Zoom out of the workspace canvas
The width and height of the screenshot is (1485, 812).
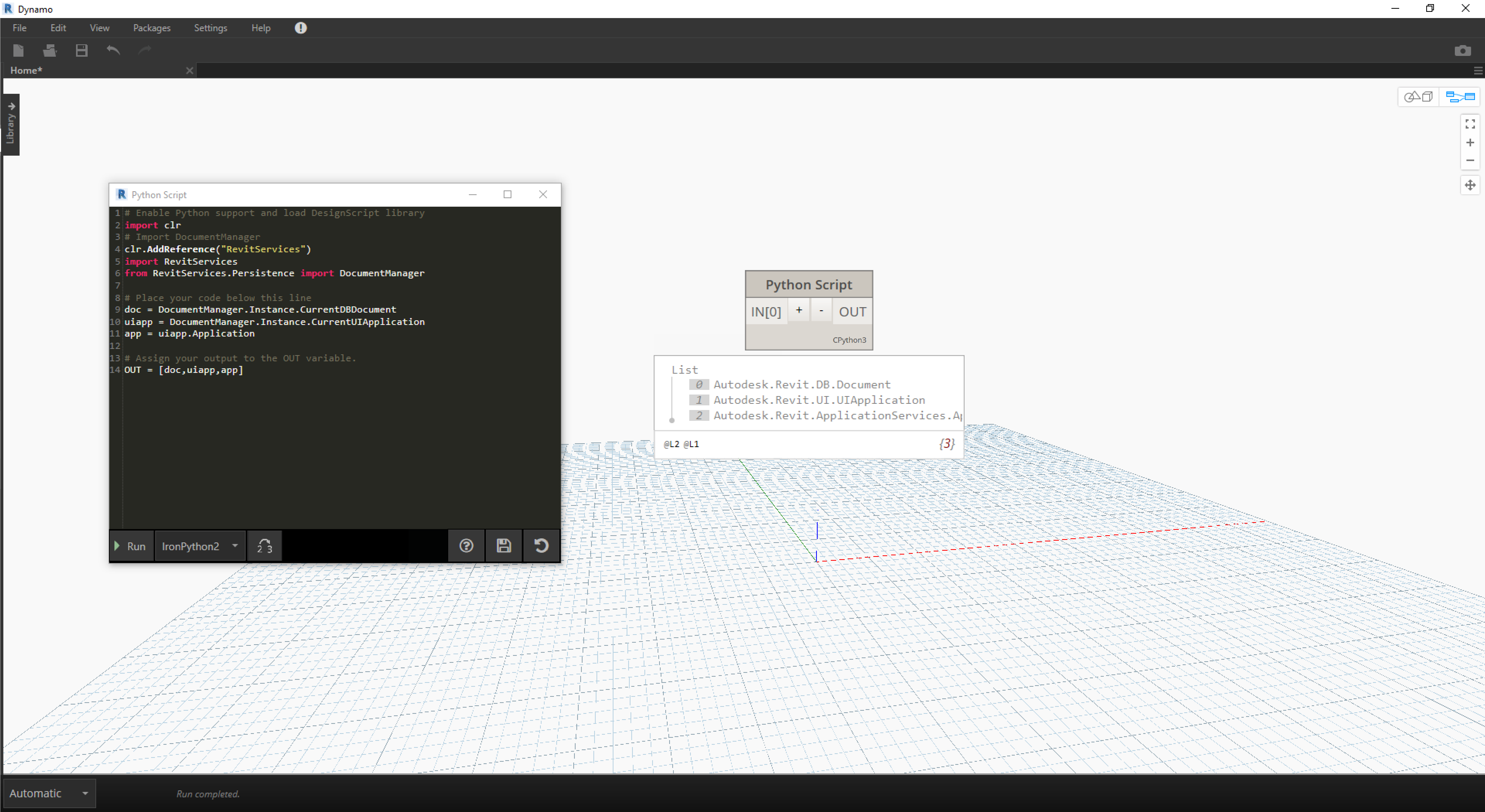click(1470, 161)
